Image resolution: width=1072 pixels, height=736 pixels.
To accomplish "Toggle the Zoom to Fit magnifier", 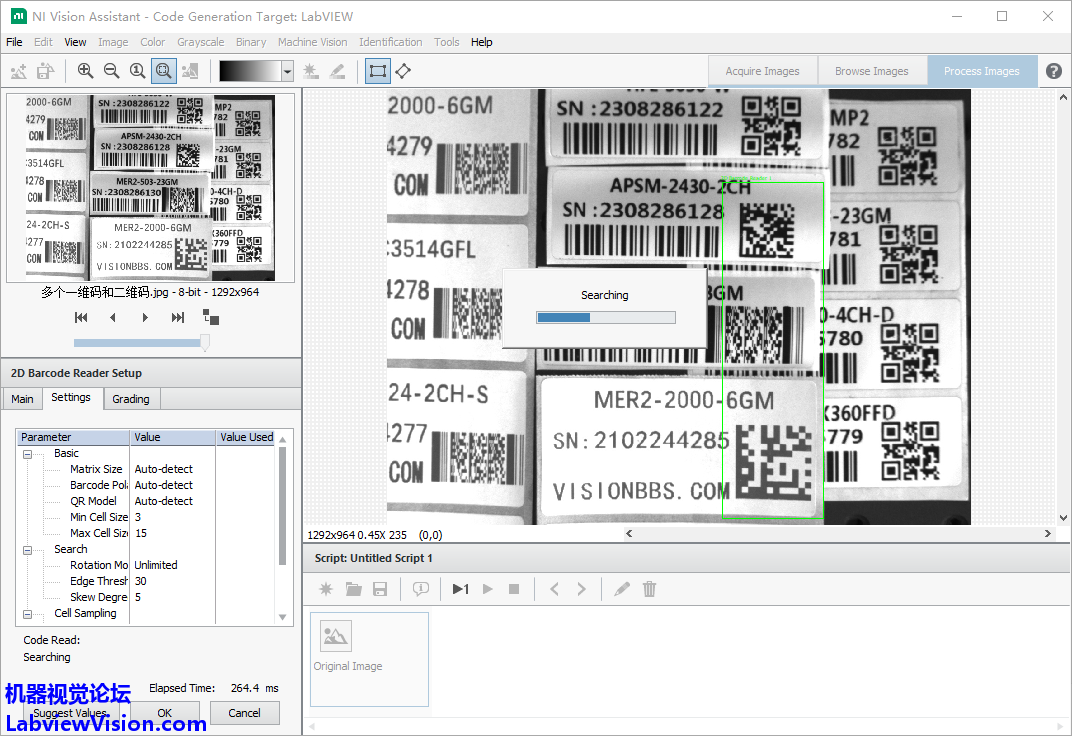I will click(x=163, y=71).
